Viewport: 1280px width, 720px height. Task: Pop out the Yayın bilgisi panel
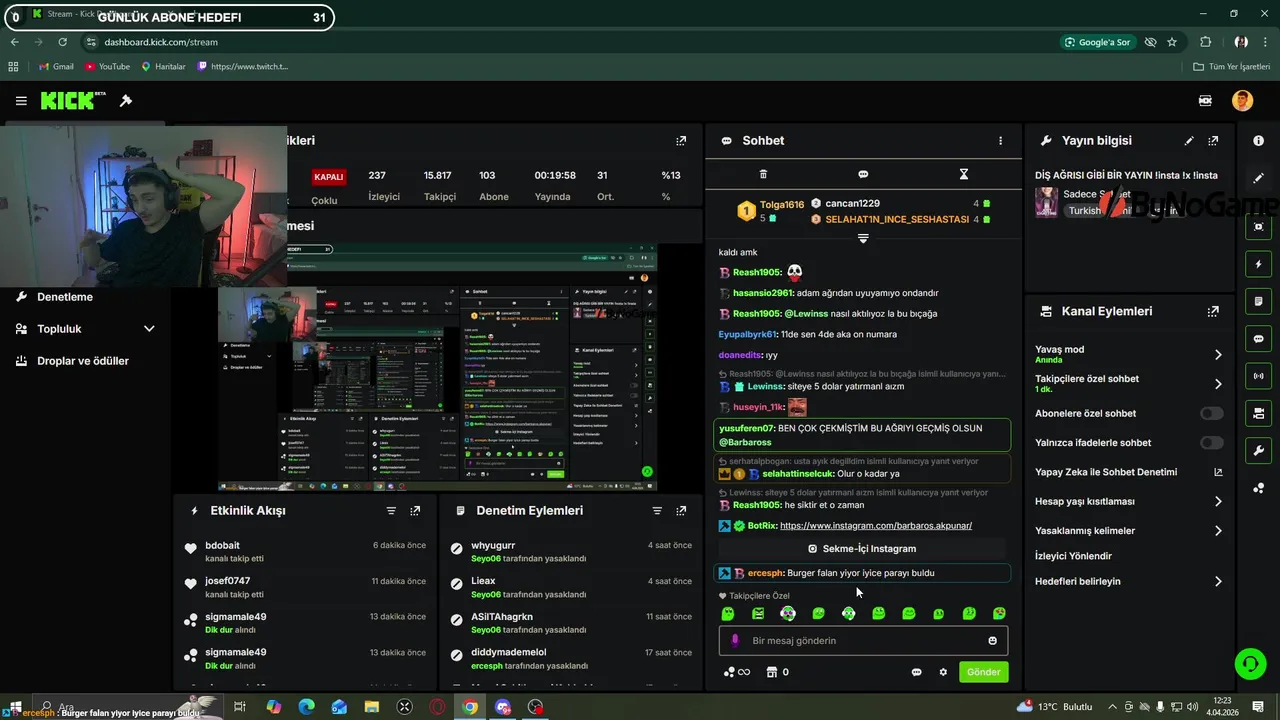(1213, 141)
